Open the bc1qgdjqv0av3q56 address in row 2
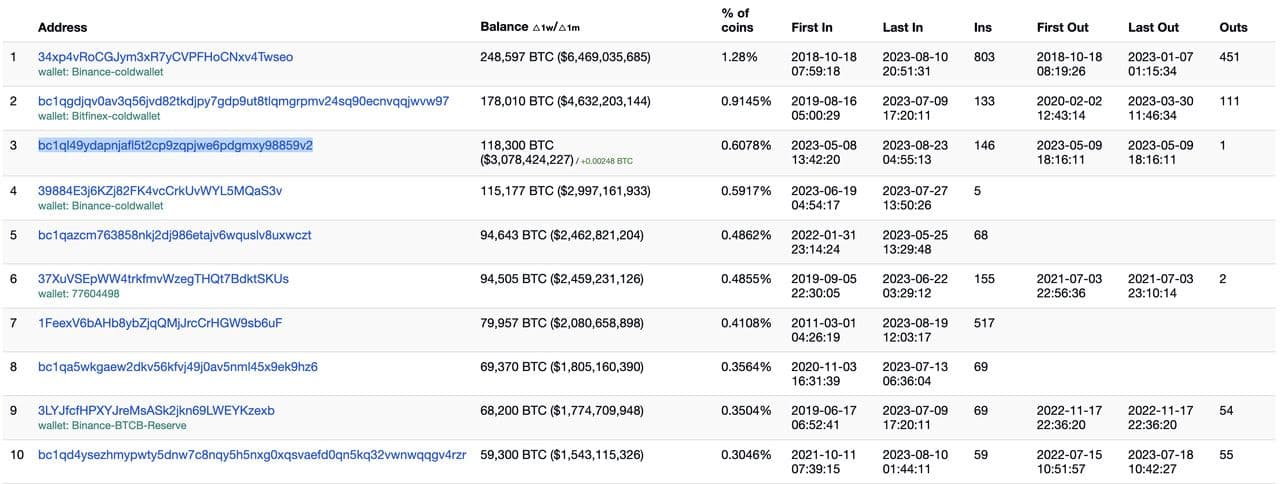The height and width of the screenshot is (484, 1280). click(x=243, y=101)
